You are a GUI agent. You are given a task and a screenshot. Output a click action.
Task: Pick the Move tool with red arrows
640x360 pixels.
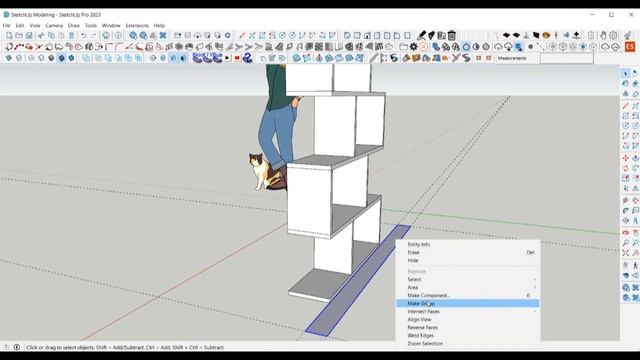[x=625, y=158]
